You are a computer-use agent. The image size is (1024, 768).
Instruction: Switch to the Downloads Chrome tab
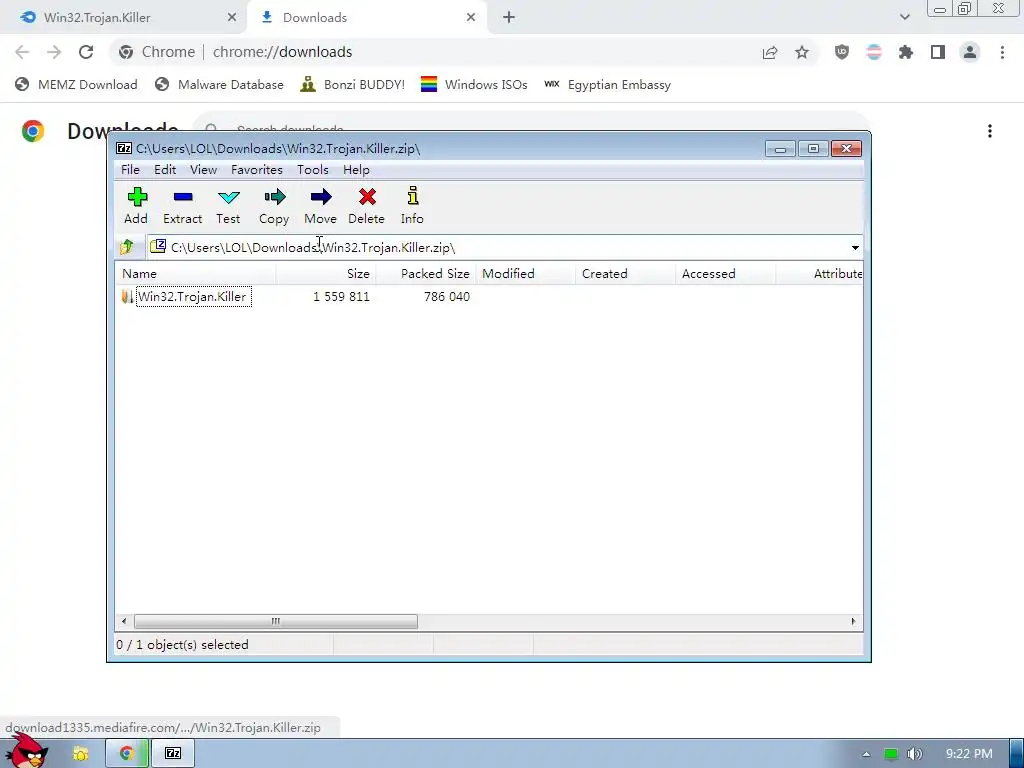pyautogui.click(x=366, y=18)
